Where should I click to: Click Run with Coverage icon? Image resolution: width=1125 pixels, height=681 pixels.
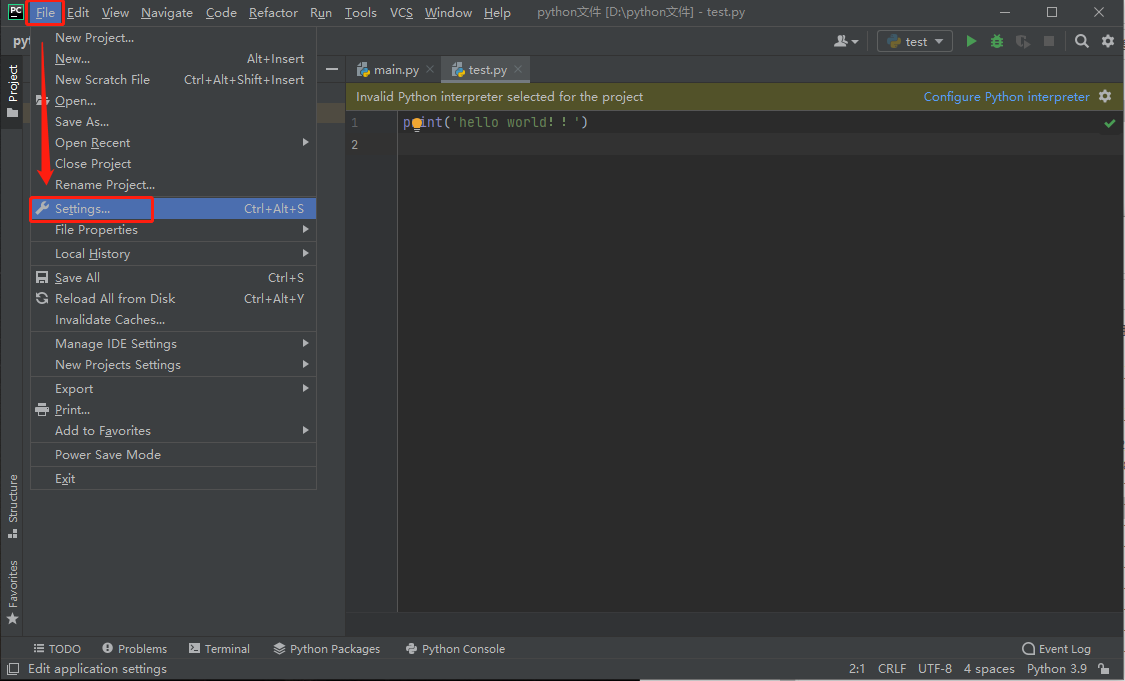point(1023,42)
